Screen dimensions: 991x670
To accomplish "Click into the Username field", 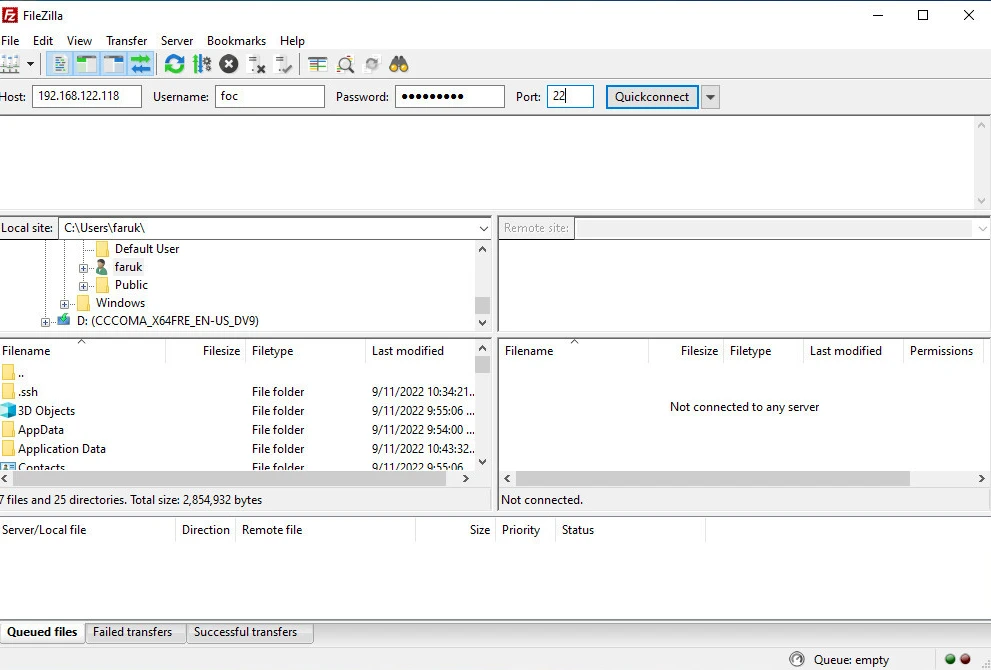I will pyautogui.click(x=269, y=97).
